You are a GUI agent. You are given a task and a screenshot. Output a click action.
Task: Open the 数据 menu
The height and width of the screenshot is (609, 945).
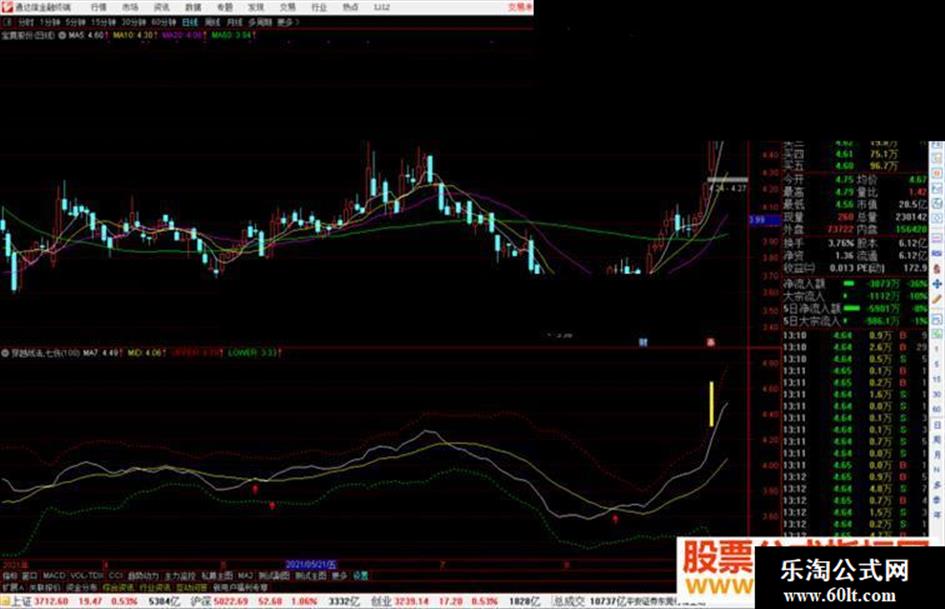point(193,7)
